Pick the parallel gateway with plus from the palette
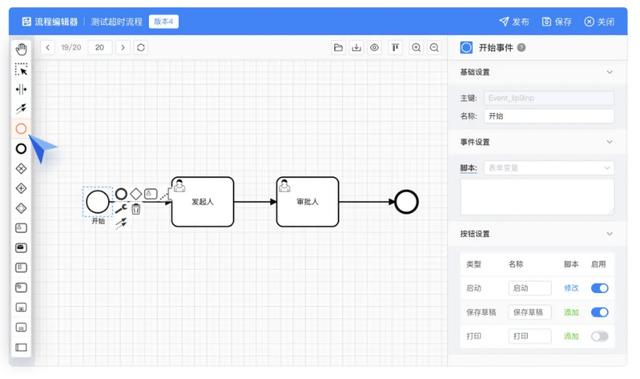The image size is (640, 379). point(21,188)
